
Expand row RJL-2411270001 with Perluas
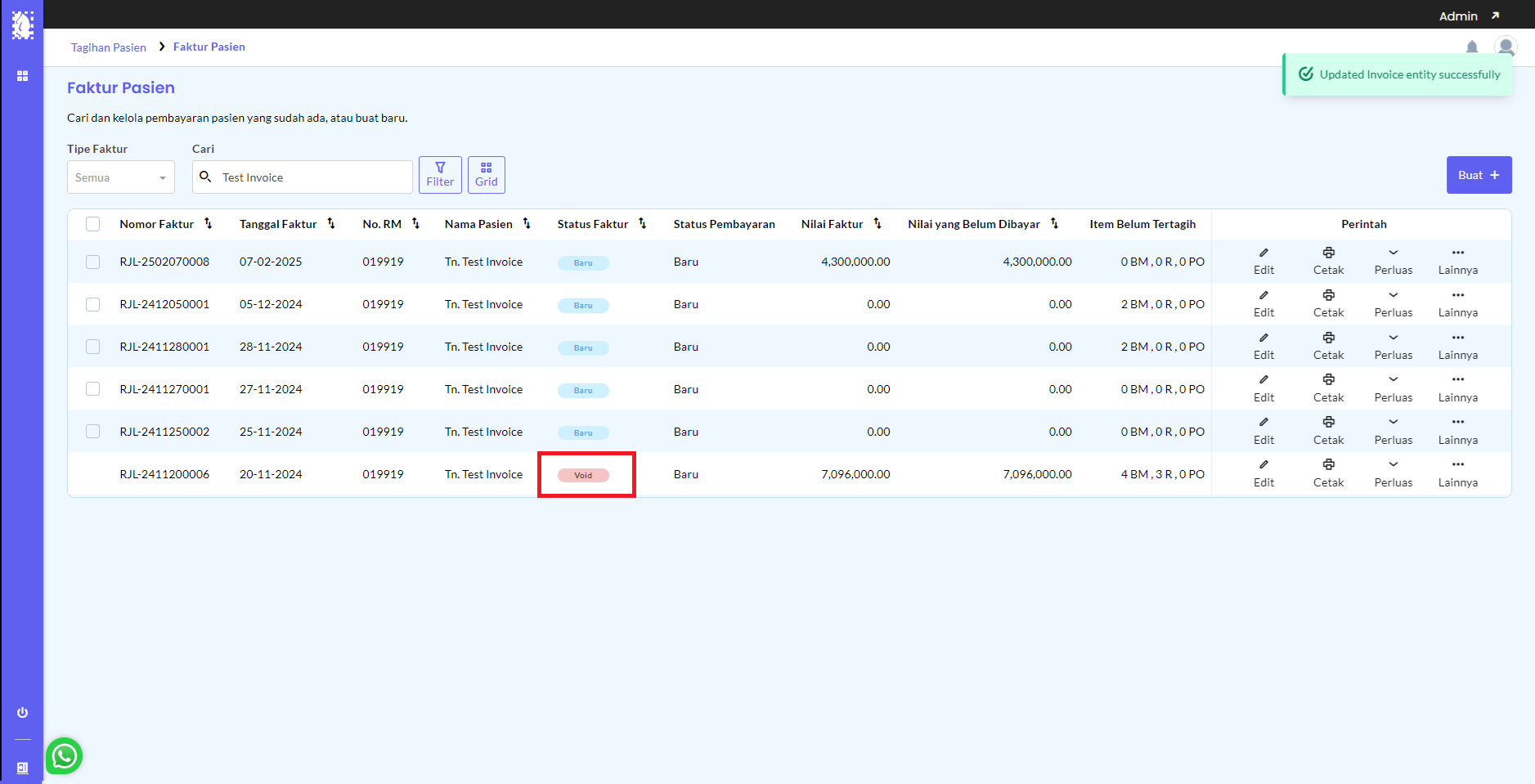pyautogui.click(x=1394, y=389)
